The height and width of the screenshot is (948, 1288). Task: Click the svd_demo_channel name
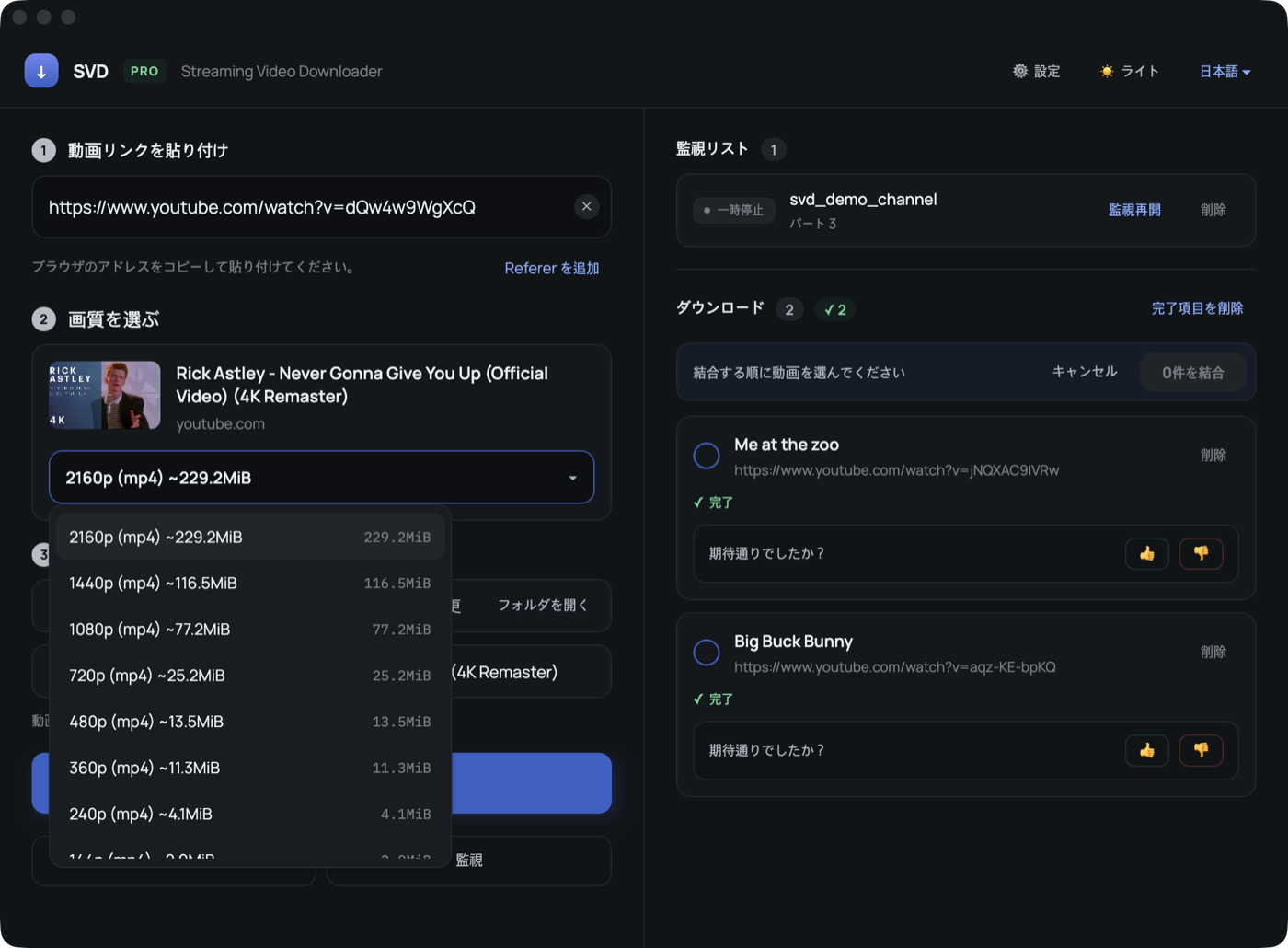click(x=863, y=200)
